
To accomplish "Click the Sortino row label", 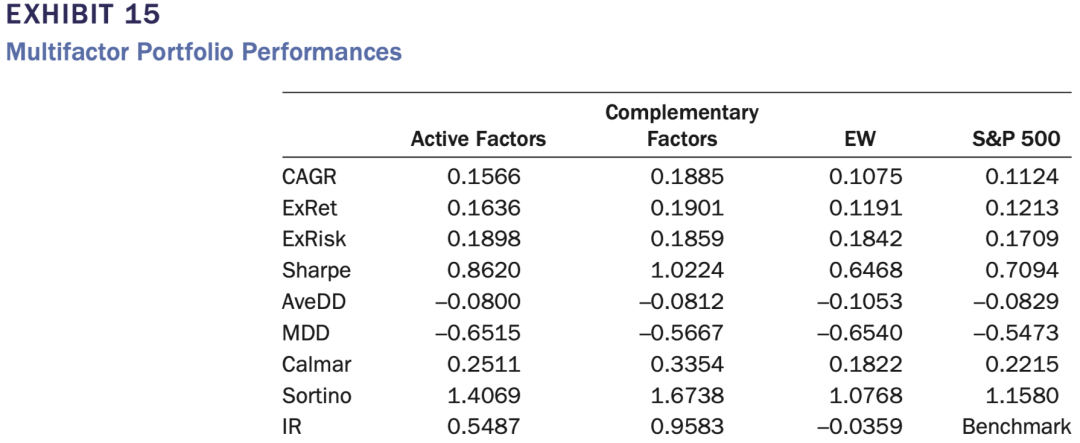I will pyautogui.click(x=317, y=396).
